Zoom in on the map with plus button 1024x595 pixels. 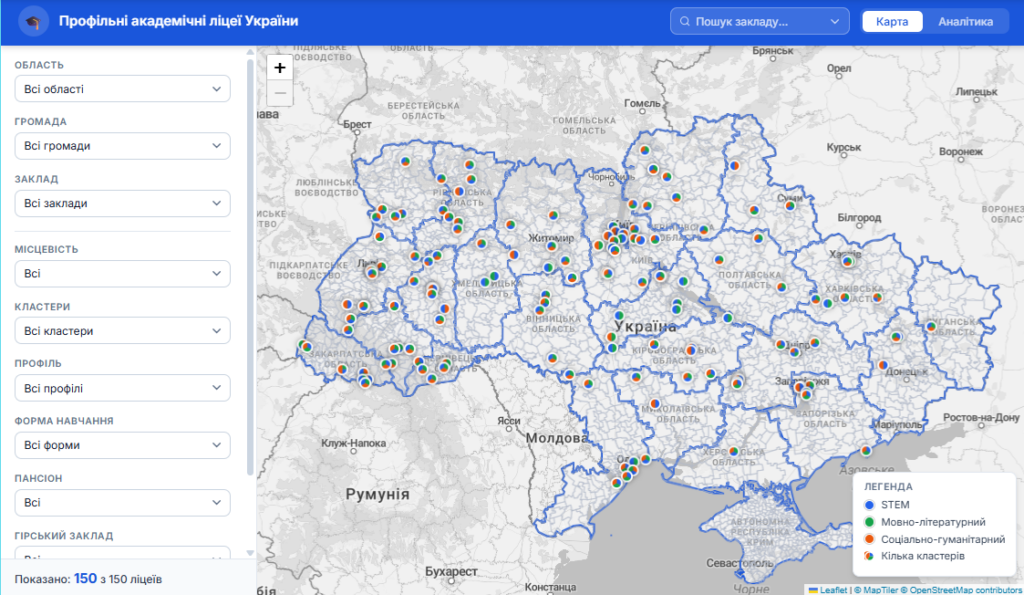click(x=280, y=68)
